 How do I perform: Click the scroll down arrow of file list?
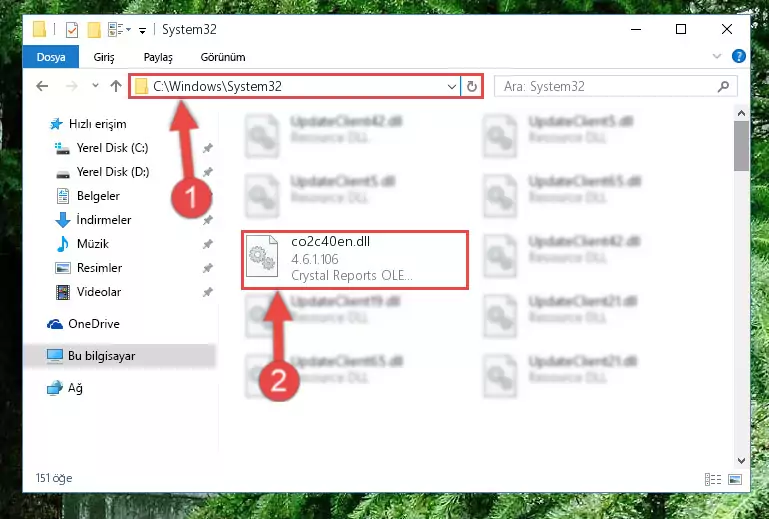[741, 461]
